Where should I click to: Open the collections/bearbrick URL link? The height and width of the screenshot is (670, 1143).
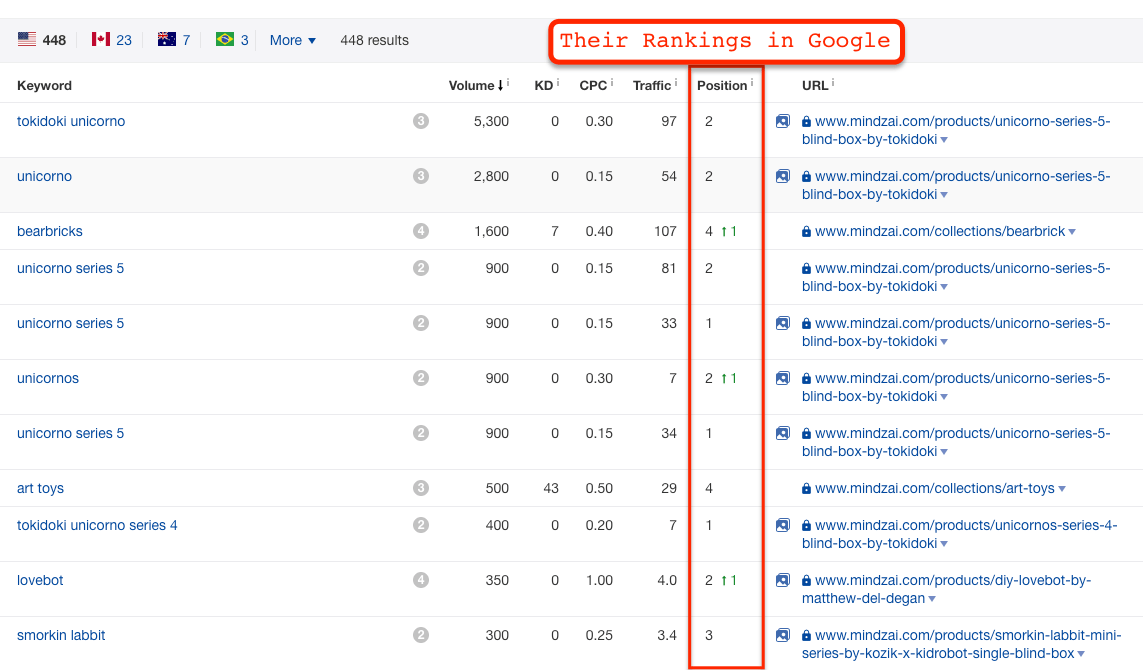940,231
